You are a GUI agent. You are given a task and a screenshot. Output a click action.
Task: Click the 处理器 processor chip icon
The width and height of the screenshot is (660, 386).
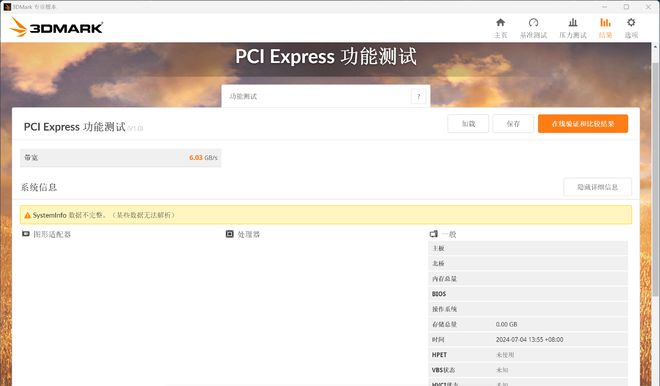(229, 234)
